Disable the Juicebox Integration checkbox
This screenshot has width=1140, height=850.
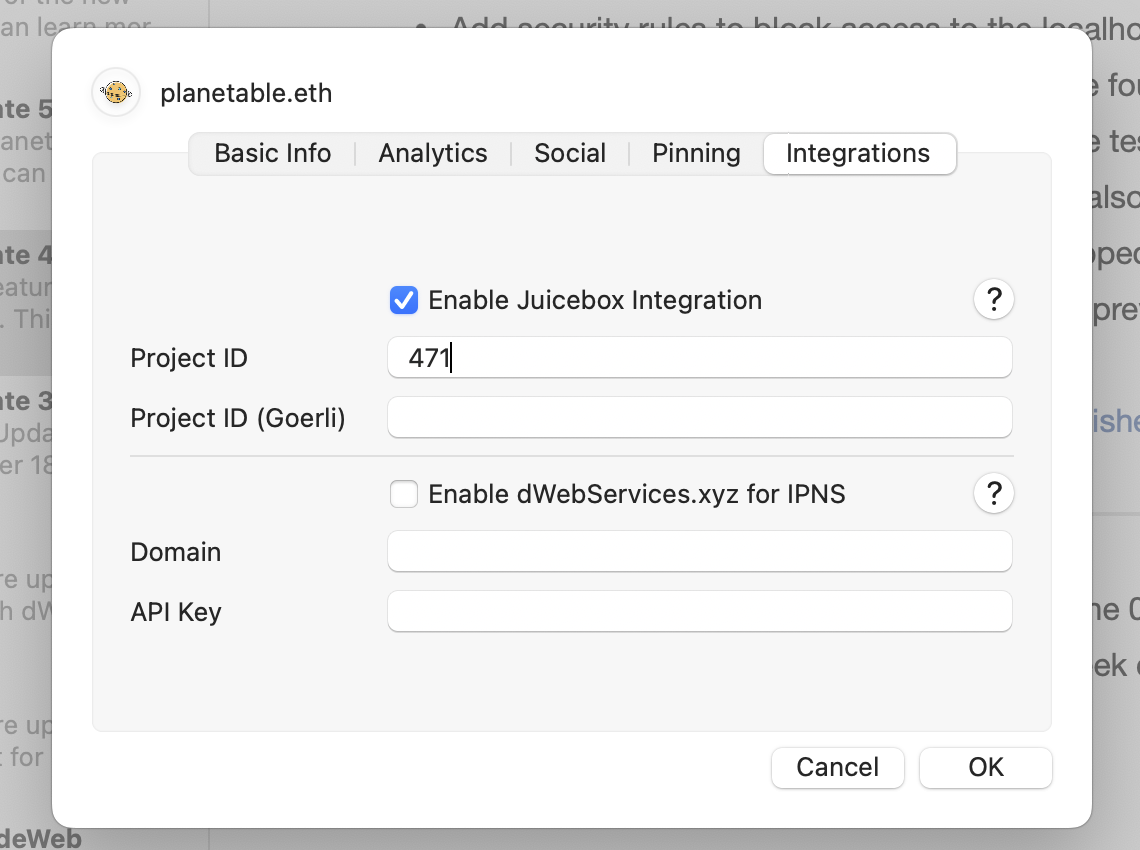[x=404, y=300]
